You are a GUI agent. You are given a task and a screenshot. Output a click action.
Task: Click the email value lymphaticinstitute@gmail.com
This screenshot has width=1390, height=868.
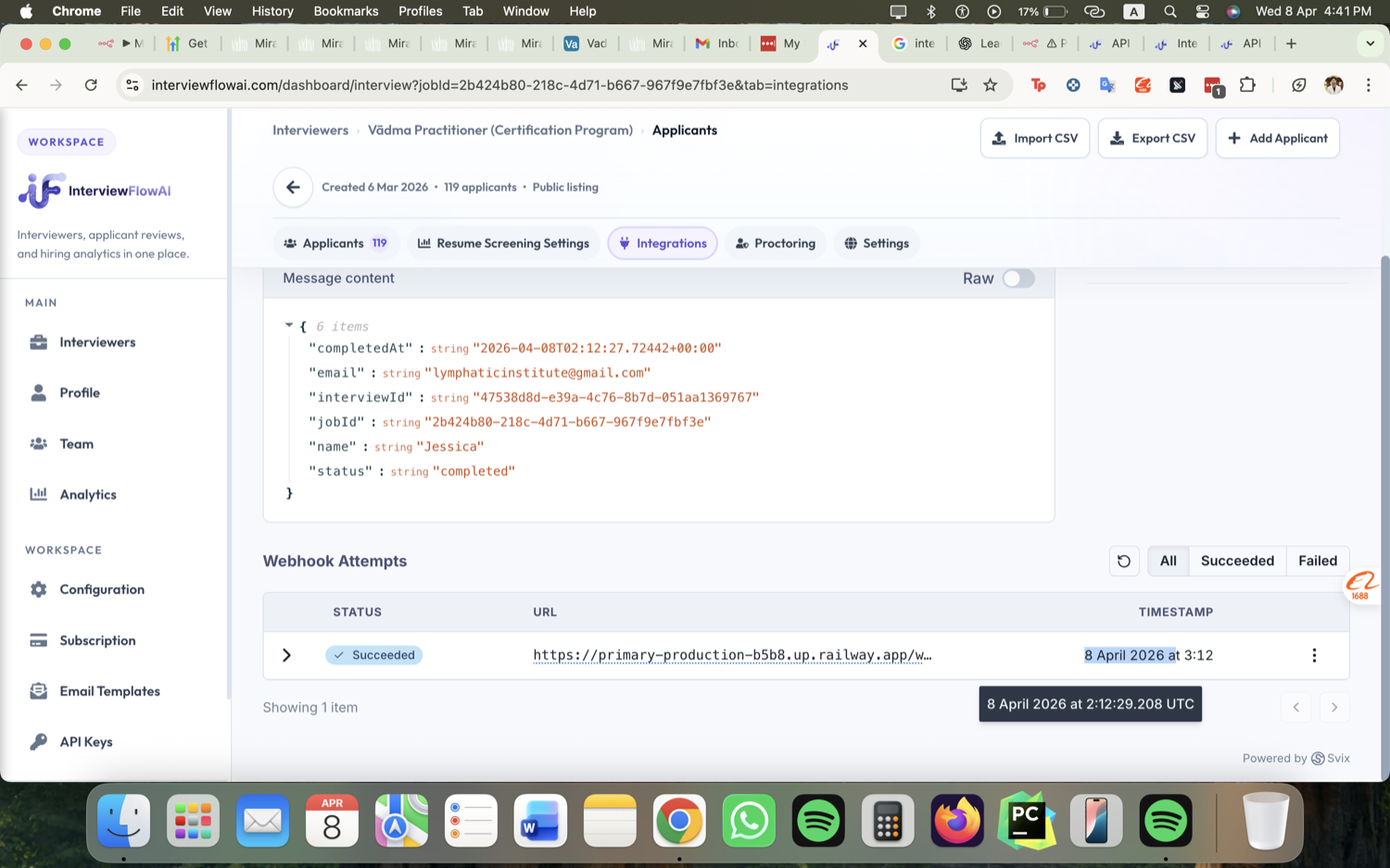[537, 372]
